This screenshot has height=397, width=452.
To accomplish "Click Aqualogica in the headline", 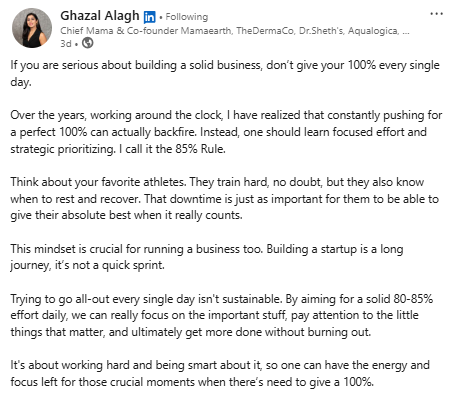I will tap(373, 31).
